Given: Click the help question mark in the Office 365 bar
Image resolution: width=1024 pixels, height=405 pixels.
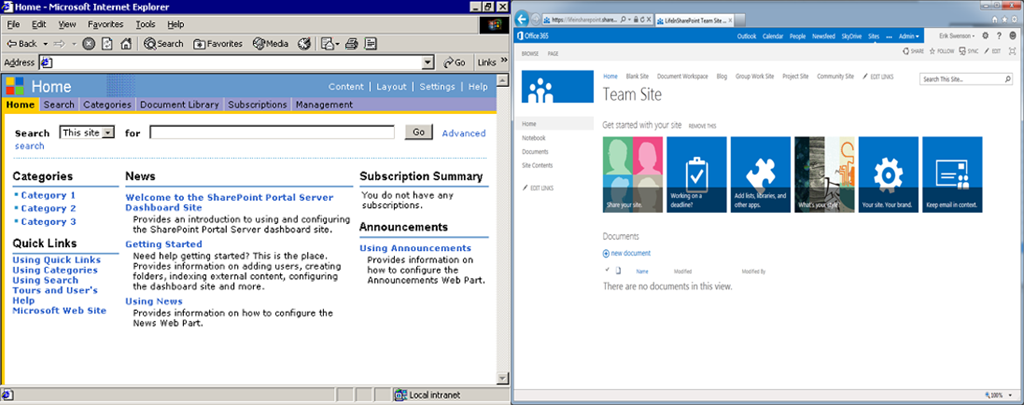Looking at the screenshot, I should (x=999, y=36).
